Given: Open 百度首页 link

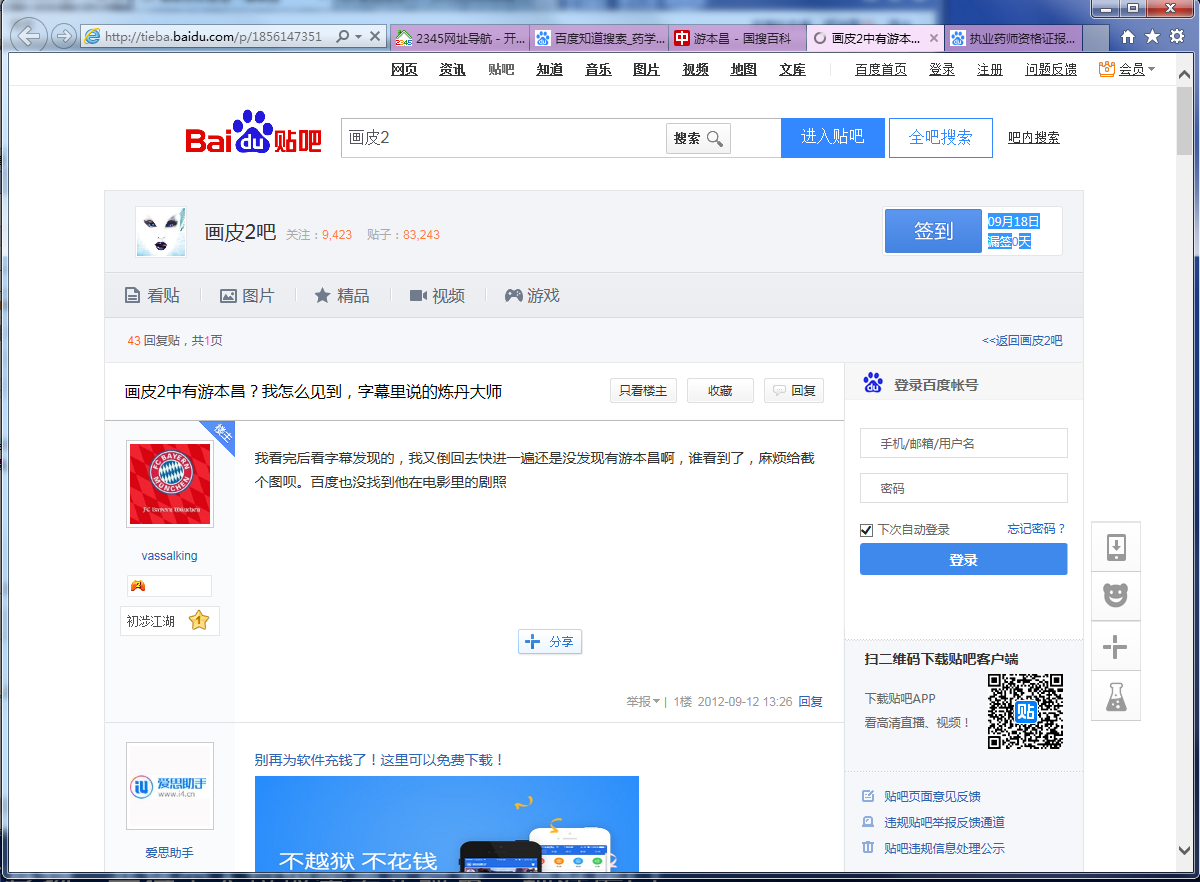Looking at the screenshot, I should click(x=881, y=69).
